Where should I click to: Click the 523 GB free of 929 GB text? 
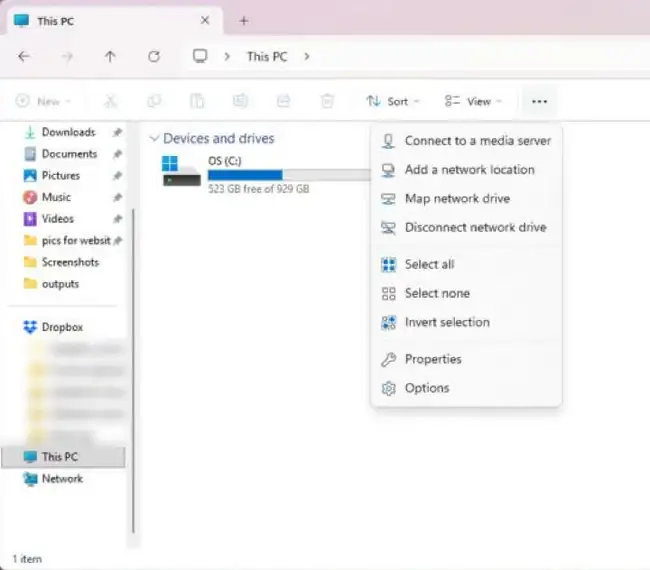258,189
